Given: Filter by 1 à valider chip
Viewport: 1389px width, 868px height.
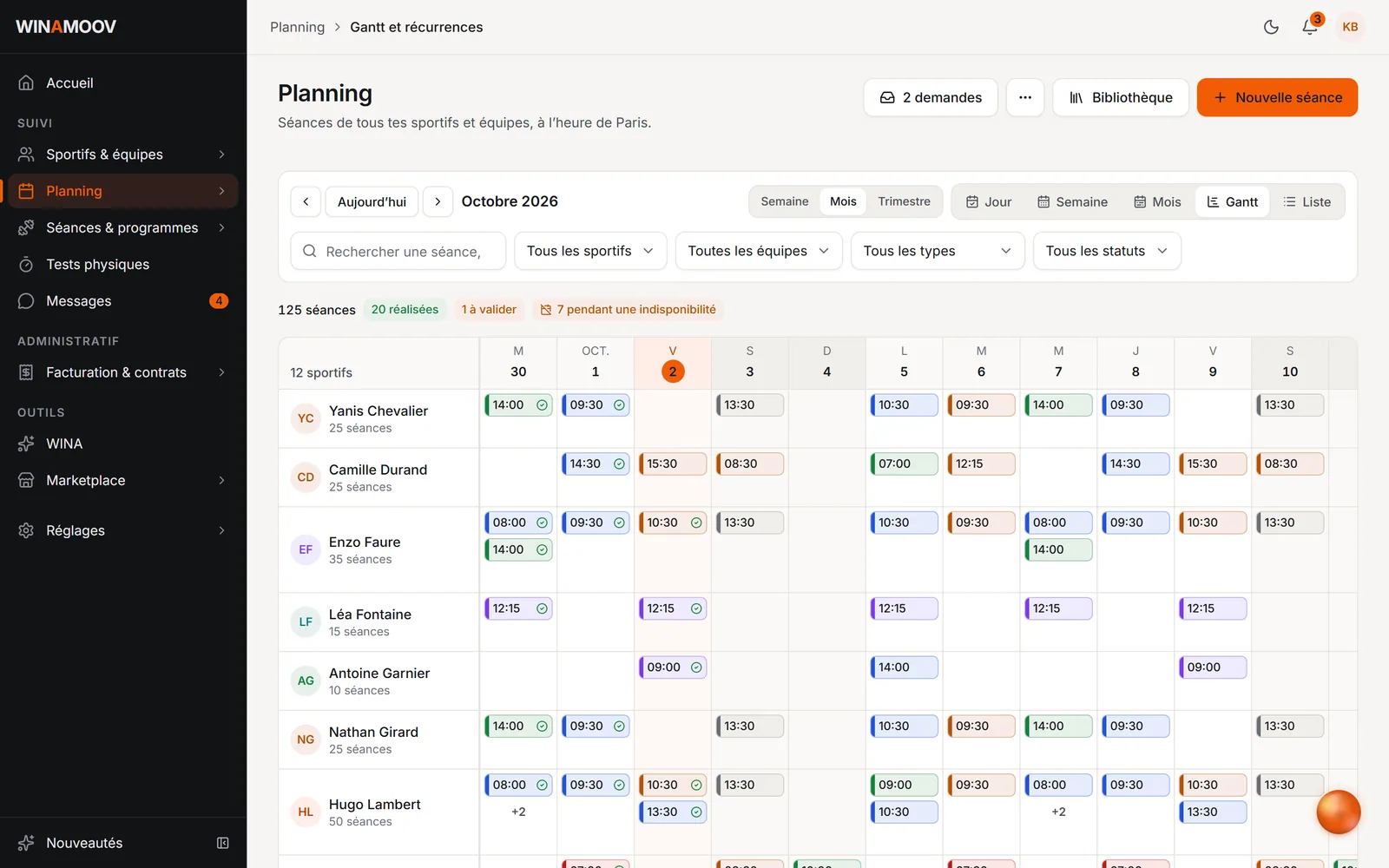Looking at the screenshot, I should 489,310.
